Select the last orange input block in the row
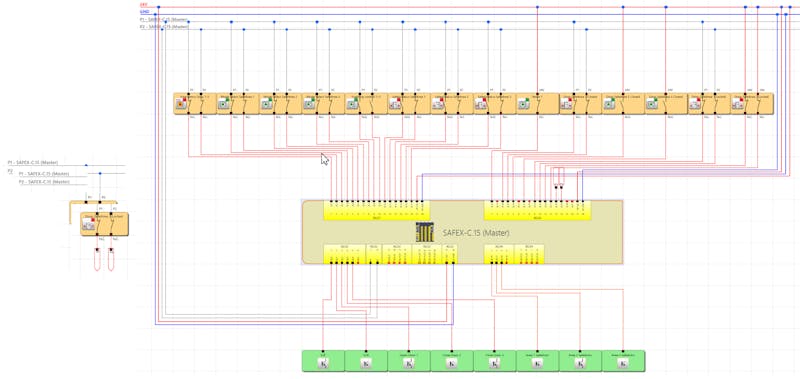The width and height of the screenshot is (800, 379). tap(752, 104)
